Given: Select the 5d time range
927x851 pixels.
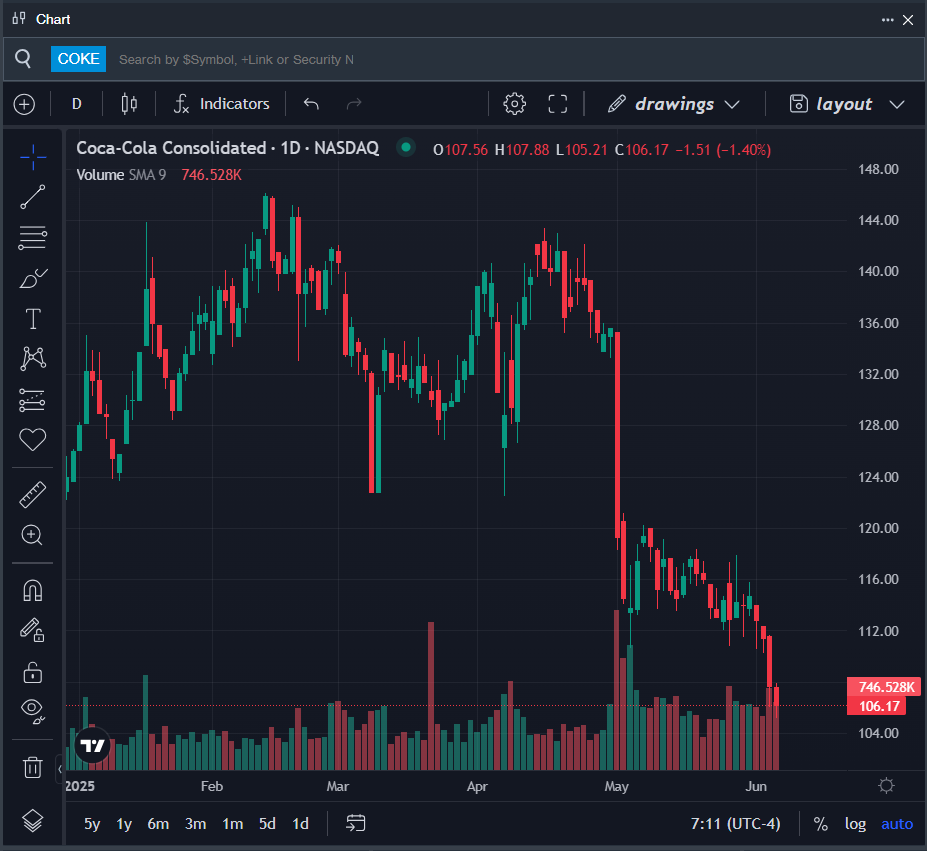Looking at the screenshot, I should 267,824.
